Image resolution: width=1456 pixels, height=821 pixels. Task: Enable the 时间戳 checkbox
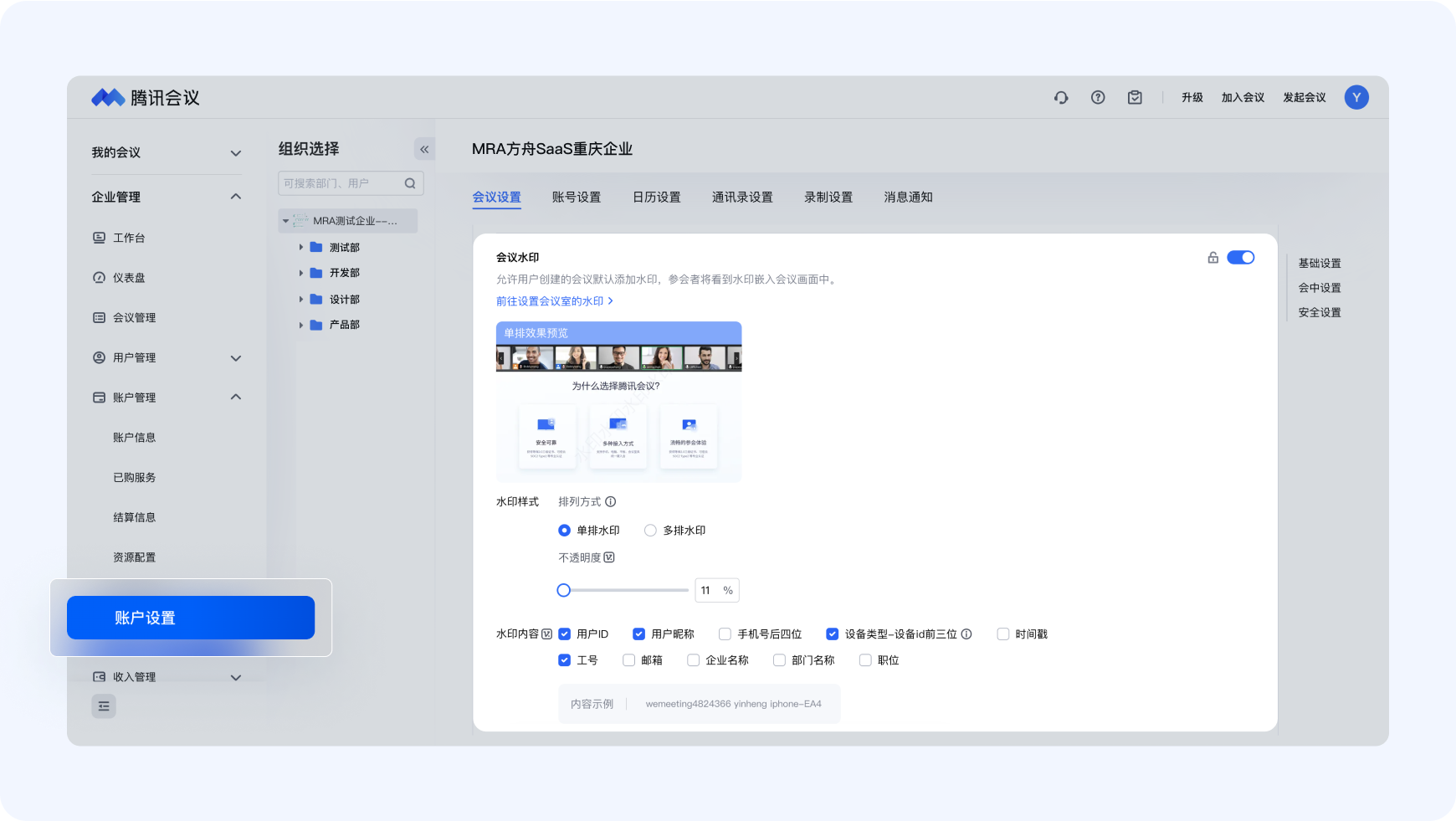[1003, 634]
